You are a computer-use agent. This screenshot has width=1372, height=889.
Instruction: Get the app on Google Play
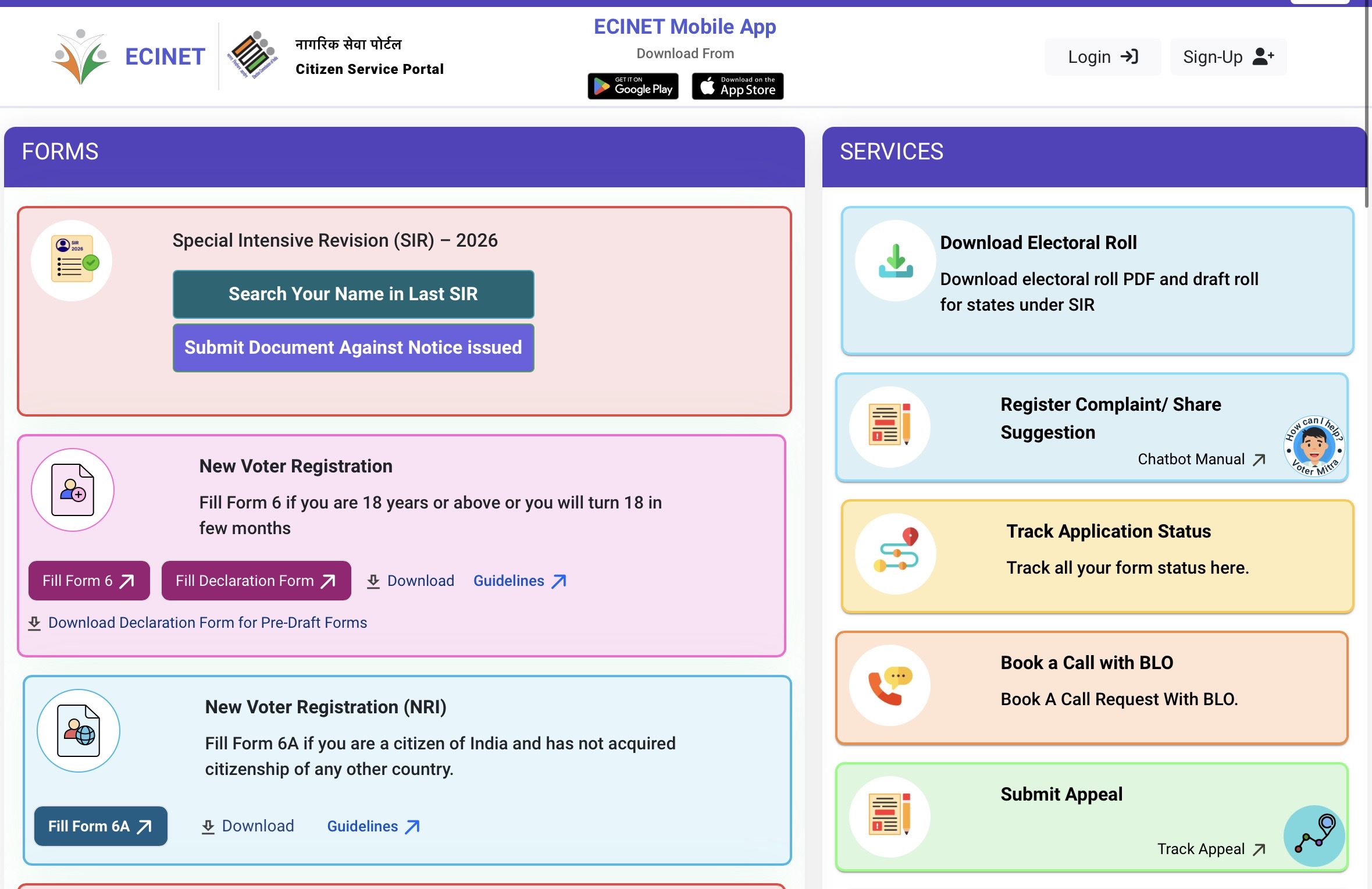[x=633, y=86]
